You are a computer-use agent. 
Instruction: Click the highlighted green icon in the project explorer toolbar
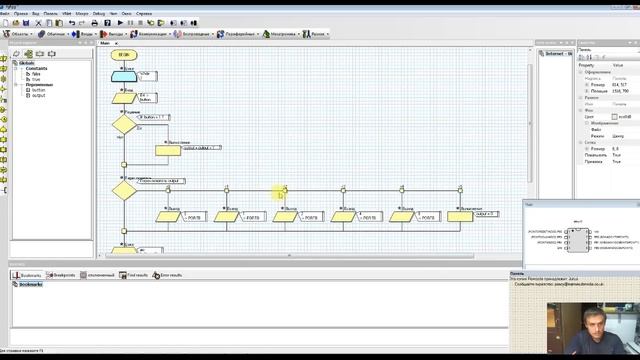click(x=28, y=53)
